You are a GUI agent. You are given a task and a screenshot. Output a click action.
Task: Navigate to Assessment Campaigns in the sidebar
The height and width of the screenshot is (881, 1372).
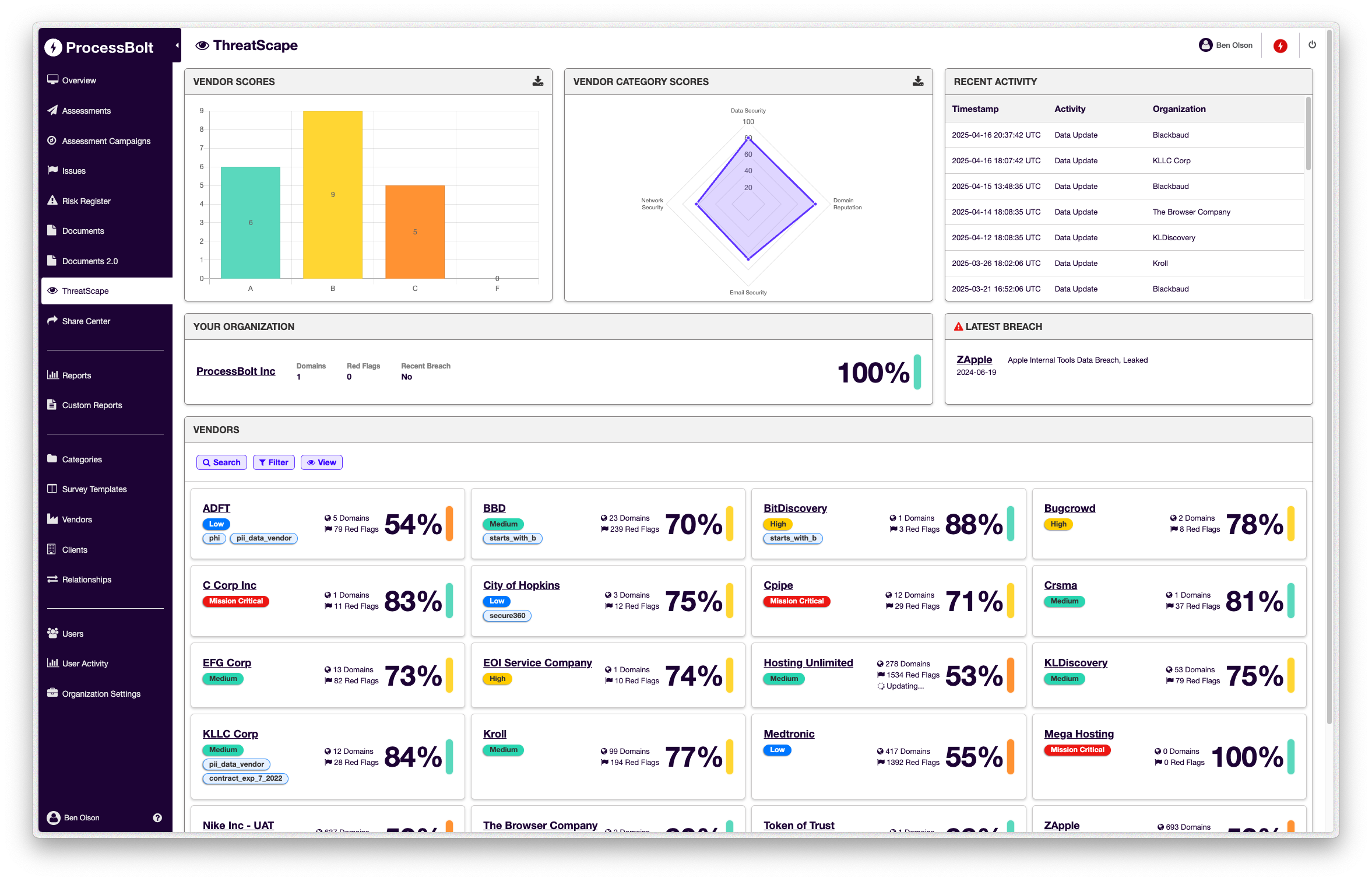106,141
